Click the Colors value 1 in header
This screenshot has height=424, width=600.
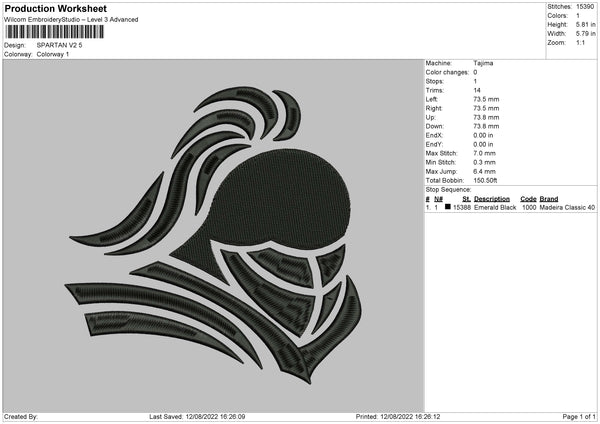(x=578, y=16)
